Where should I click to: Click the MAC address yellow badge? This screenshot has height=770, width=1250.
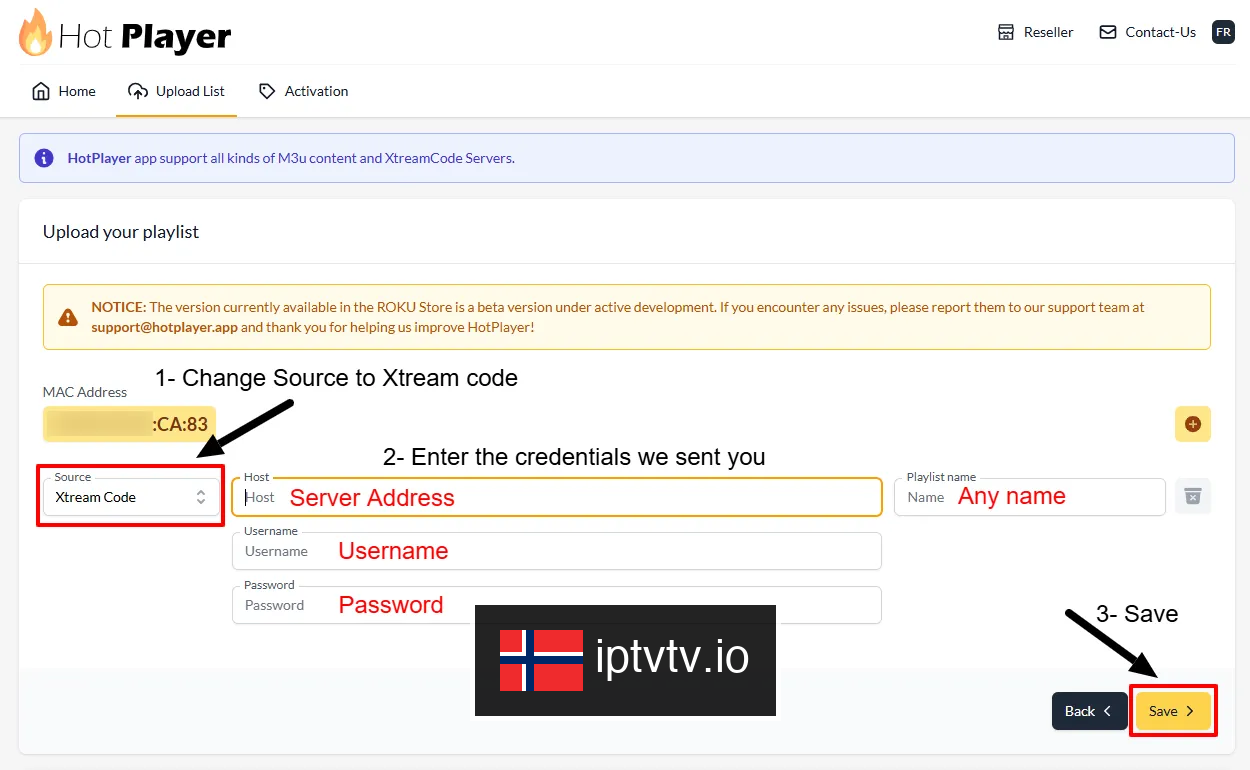pos(130,424)
